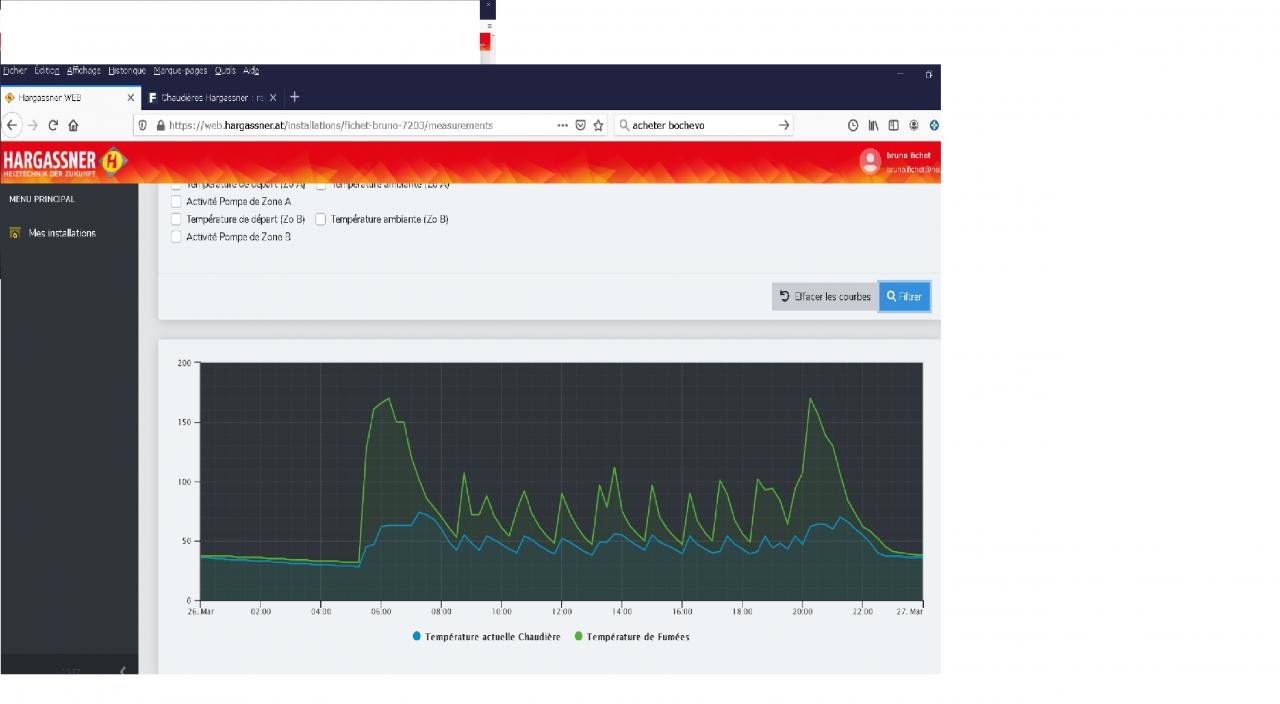Viewport: 1280px width, 704px height.
Task: Enable Température ambiante (Zo B) checkbox
Action: point(321,219)
